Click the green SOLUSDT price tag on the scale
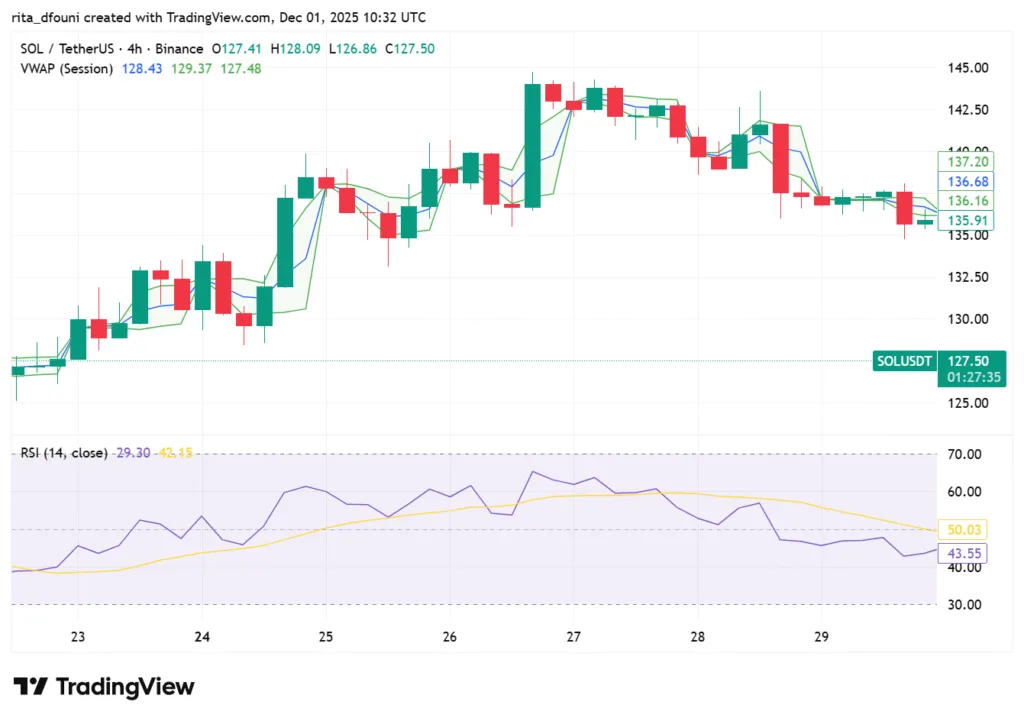1024x721 pixels. point(903,361)
